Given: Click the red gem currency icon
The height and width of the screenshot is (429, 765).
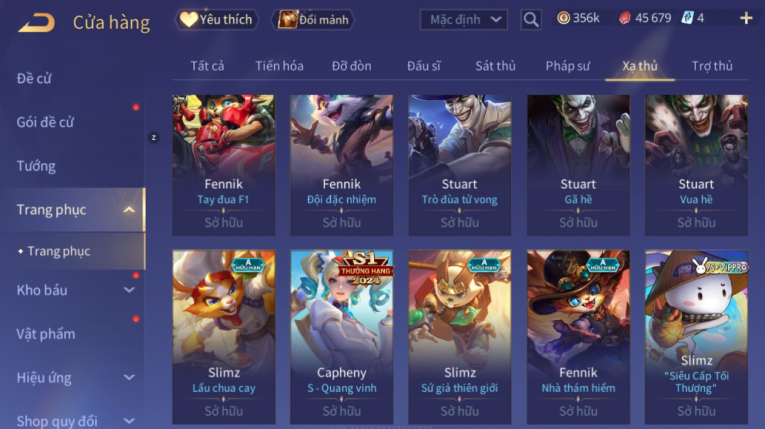Looking at the screenshot, I should 624,19.
